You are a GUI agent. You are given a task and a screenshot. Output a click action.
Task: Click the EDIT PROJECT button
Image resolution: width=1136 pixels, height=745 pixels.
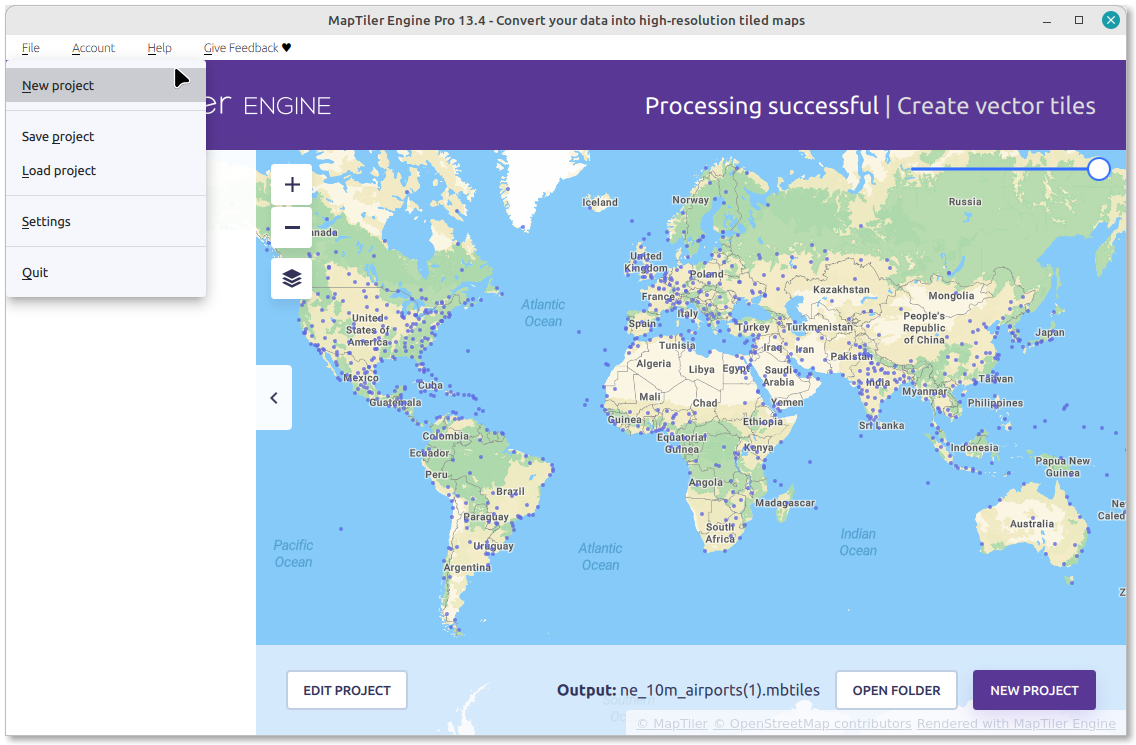pyautogui.click(x=347, y=690)
